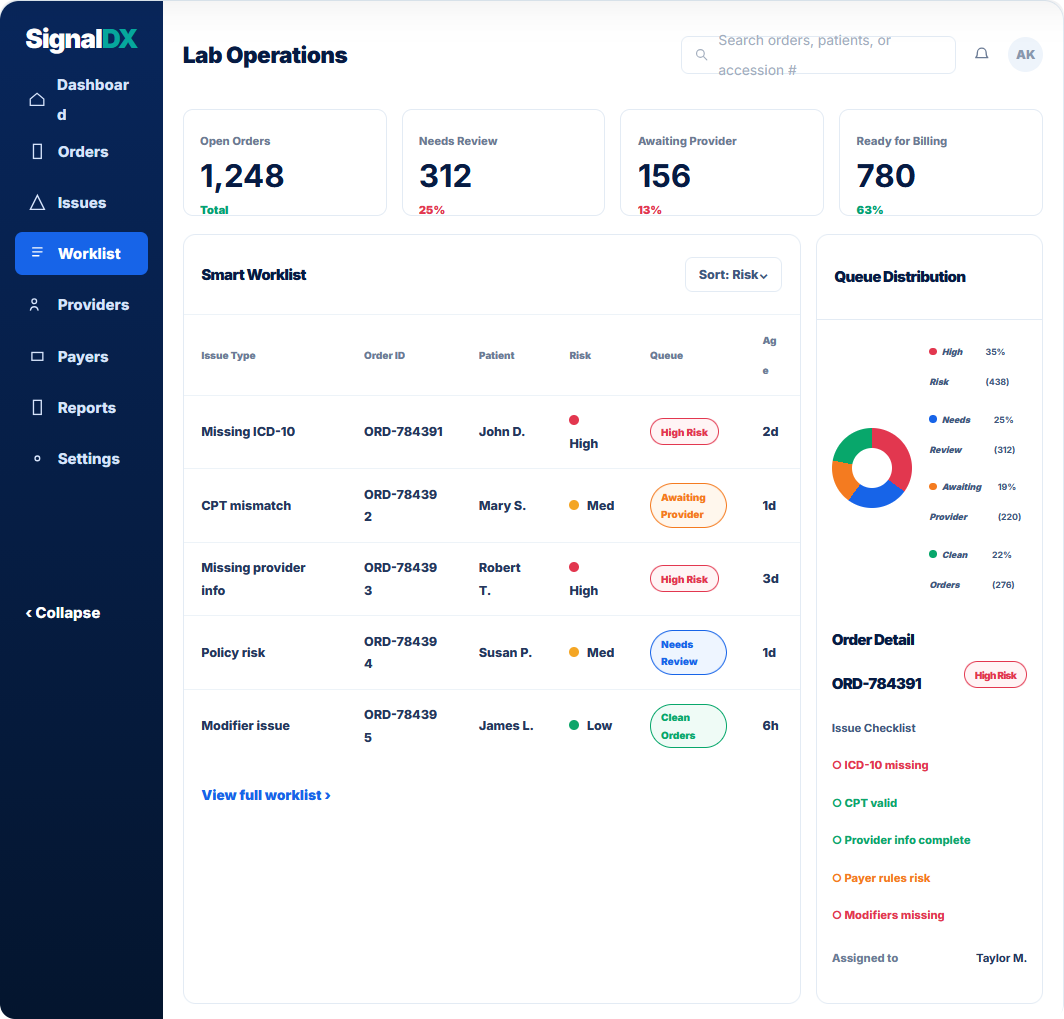Screen dimensions: 1064x1019
Task: Click the search magnifier icon
Action: (701, 55)
